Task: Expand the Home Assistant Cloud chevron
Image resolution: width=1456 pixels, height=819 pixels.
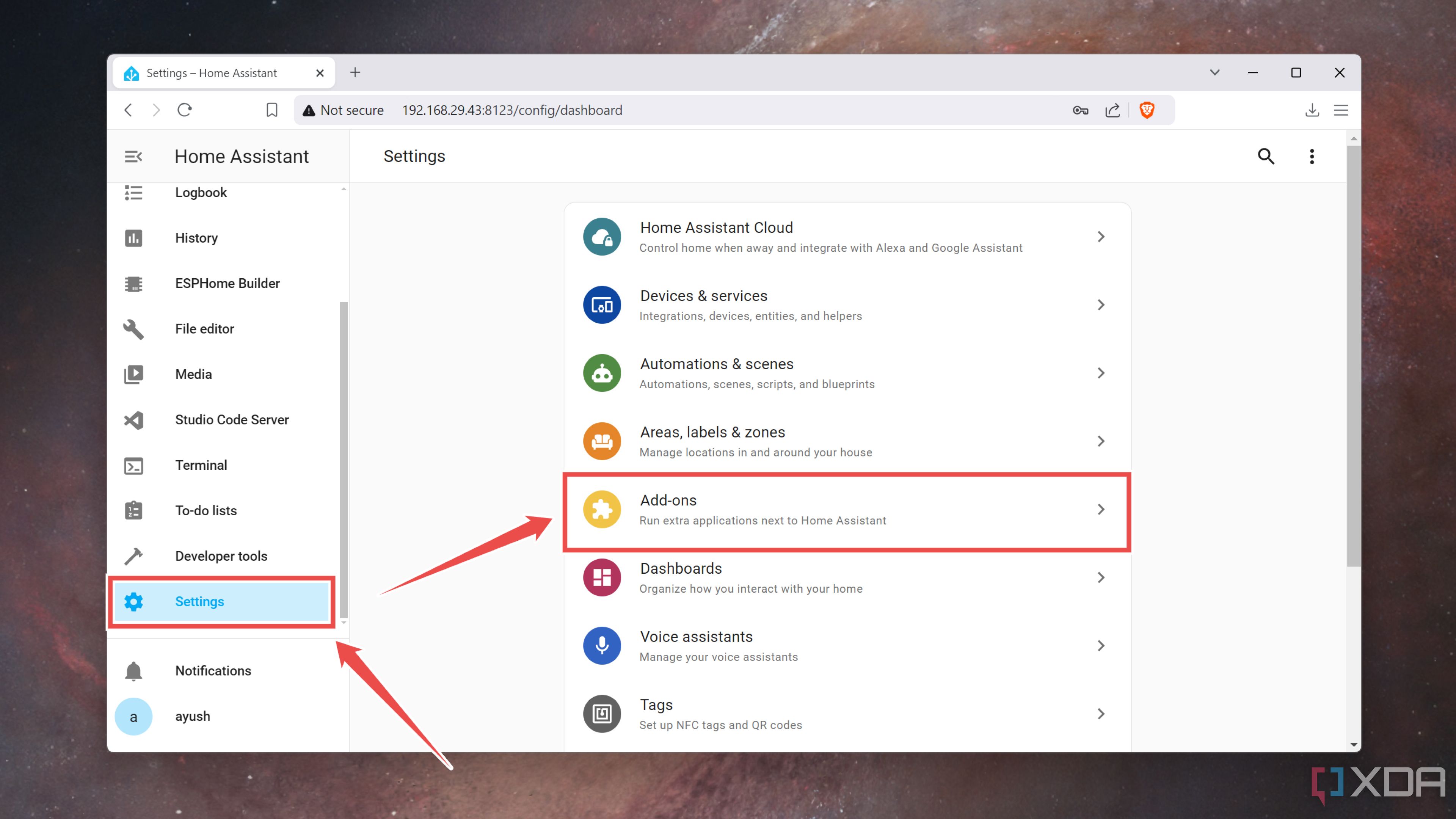Action: click(1101, 237)
